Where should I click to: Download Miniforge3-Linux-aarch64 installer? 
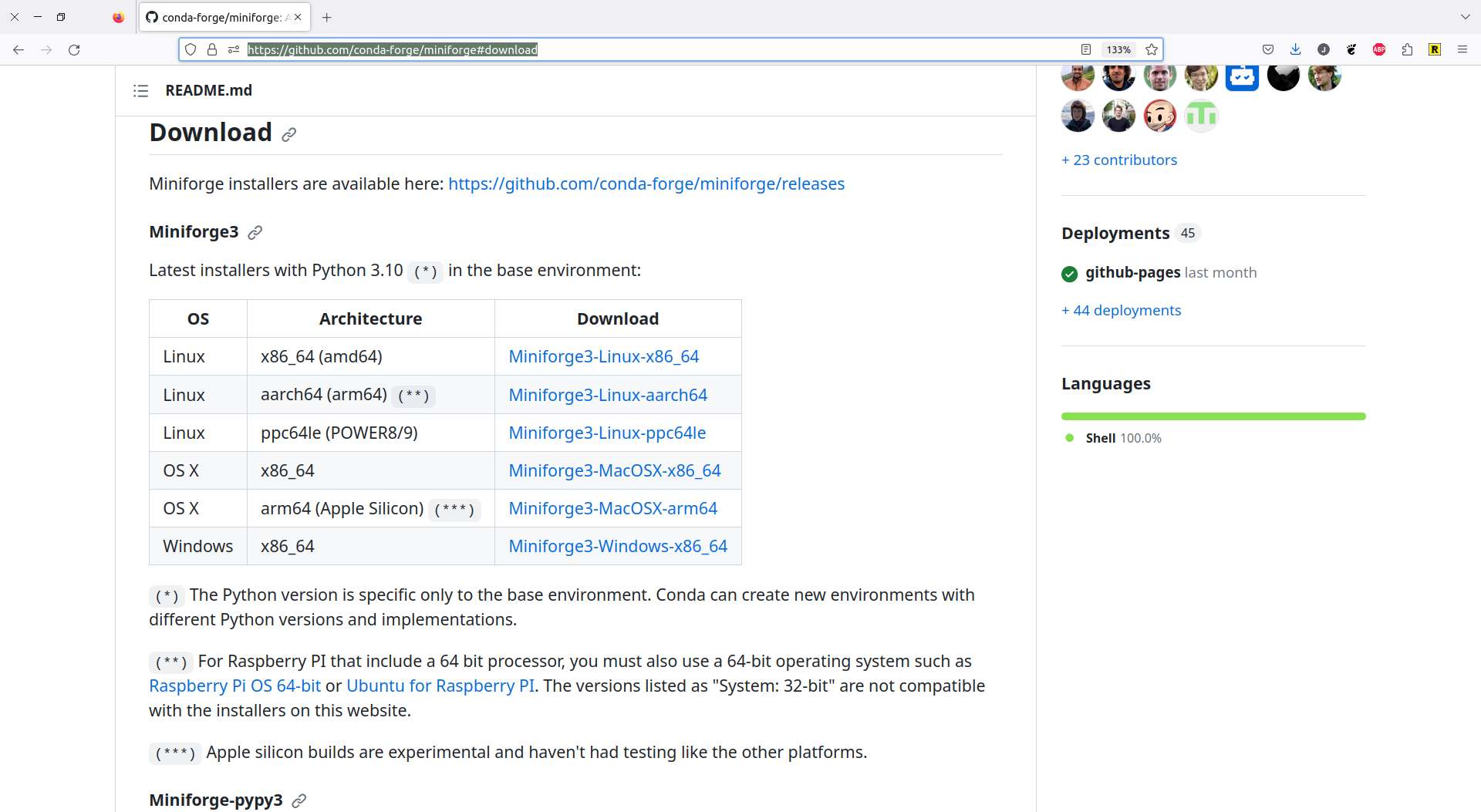pos(608,396)
